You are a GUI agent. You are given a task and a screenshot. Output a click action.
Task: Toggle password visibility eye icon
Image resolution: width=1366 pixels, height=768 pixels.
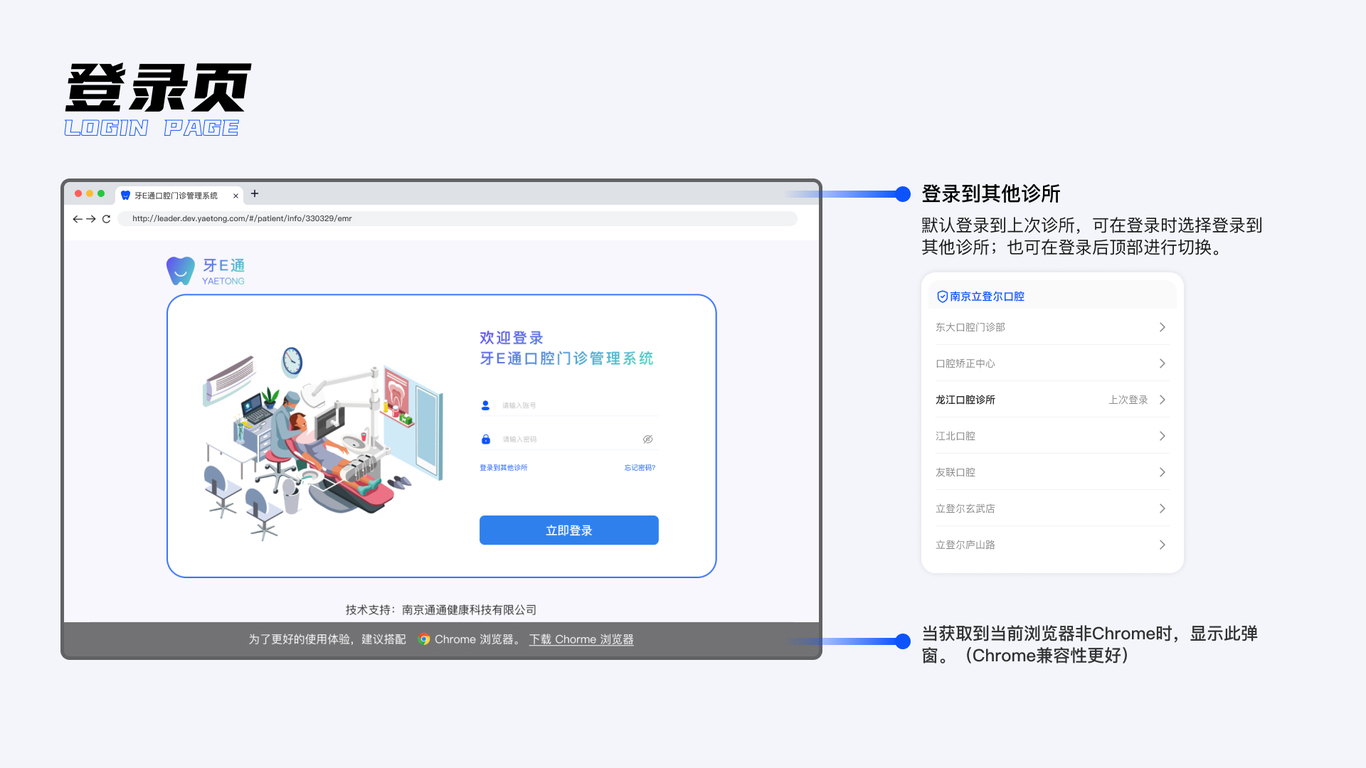[648, 439]
